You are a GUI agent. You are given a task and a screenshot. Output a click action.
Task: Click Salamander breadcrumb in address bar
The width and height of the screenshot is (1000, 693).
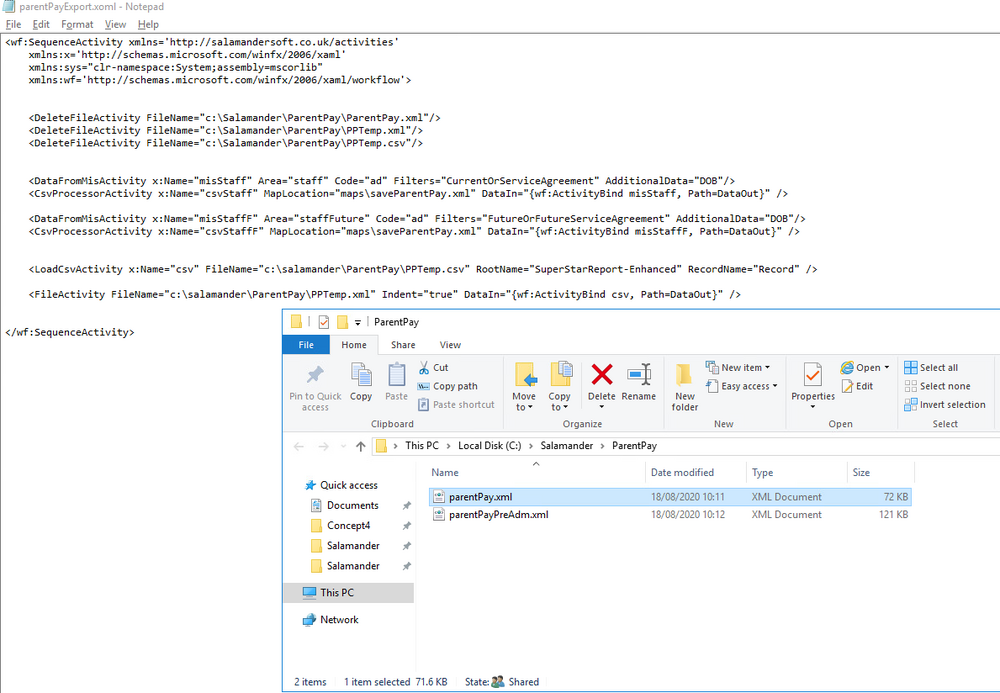click(566, 446)
